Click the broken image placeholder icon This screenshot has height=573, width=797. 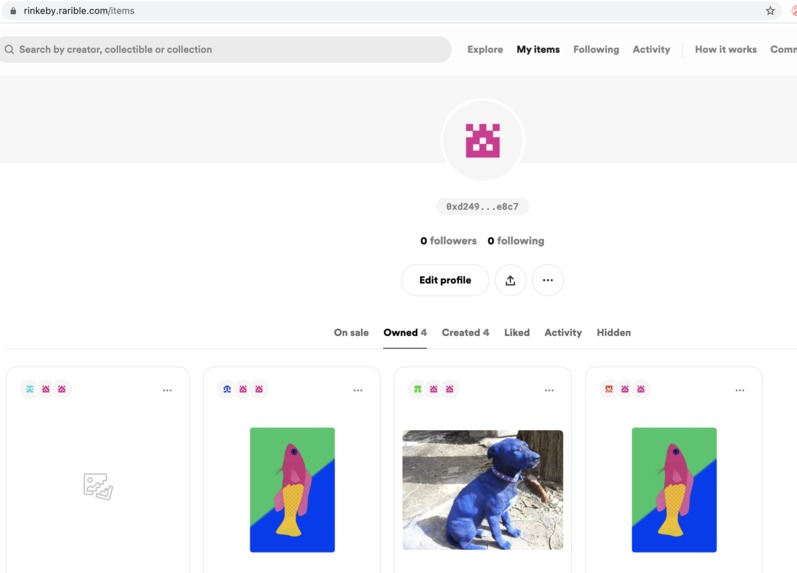[98, 486]
